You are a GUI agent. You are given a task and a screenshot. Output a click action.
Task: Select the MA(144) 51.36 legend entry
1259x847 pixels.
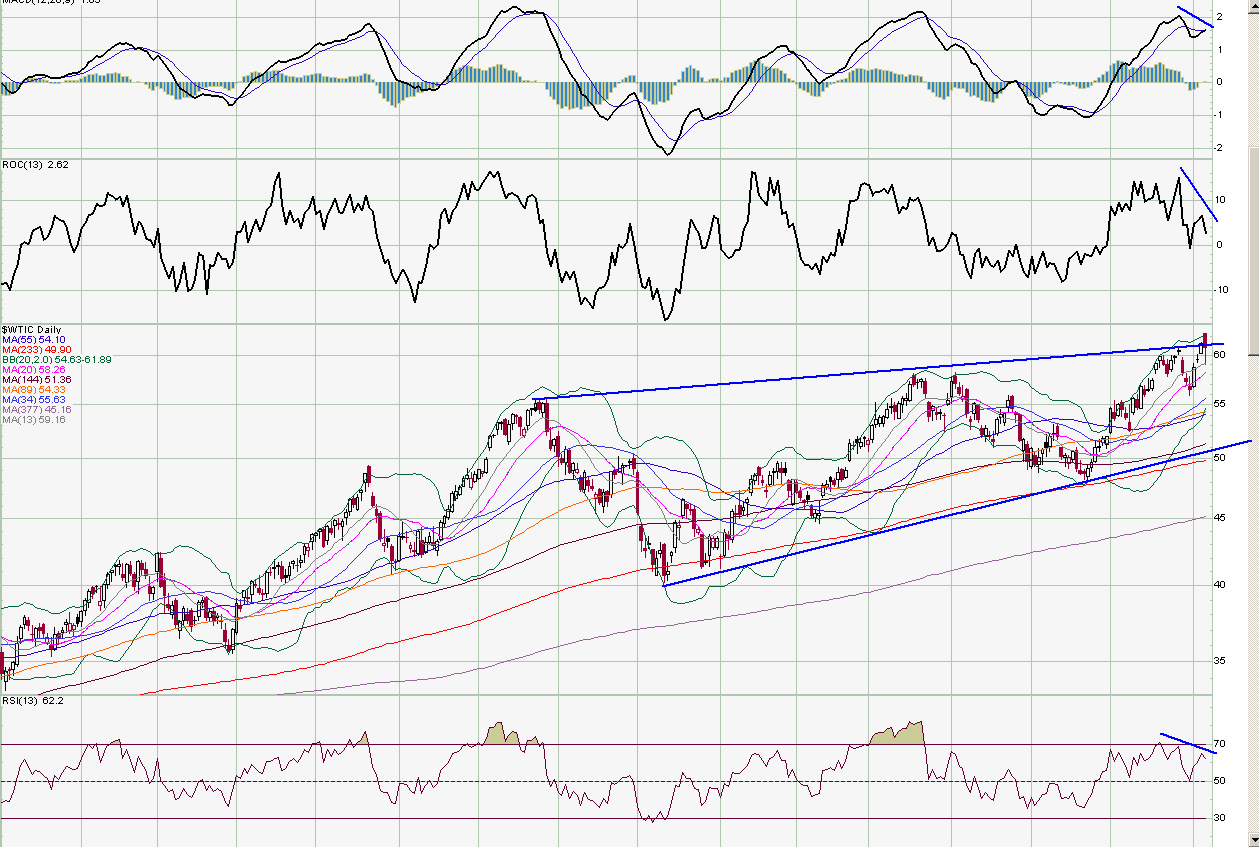pos(37,379)
